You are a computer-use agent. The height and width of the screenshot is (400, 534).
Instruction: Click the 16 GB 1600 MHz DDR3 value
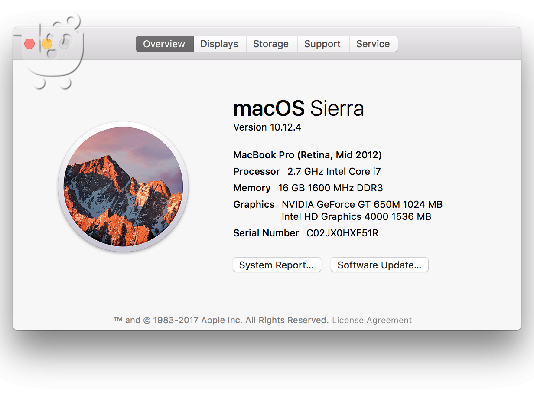point(331,188)
